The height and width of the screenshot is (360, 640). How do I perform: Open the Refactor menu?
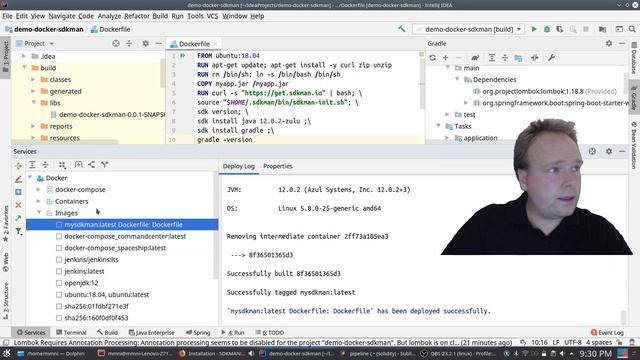[137, 16]
